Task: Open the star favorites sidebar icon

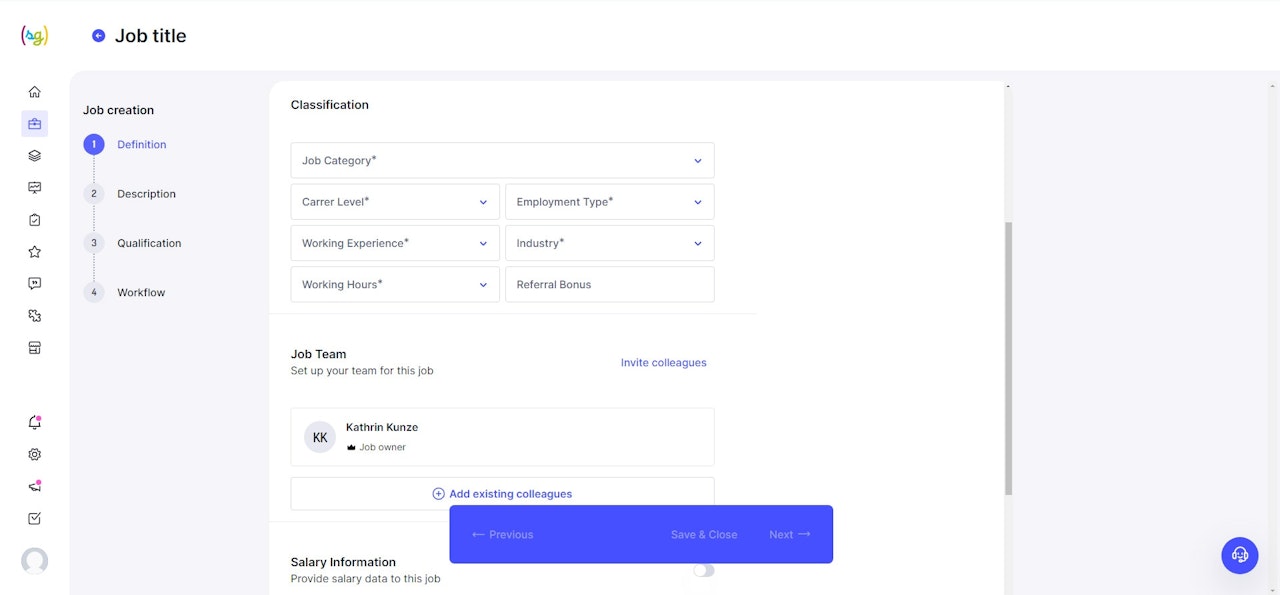Action: click(x=34, y=252)
